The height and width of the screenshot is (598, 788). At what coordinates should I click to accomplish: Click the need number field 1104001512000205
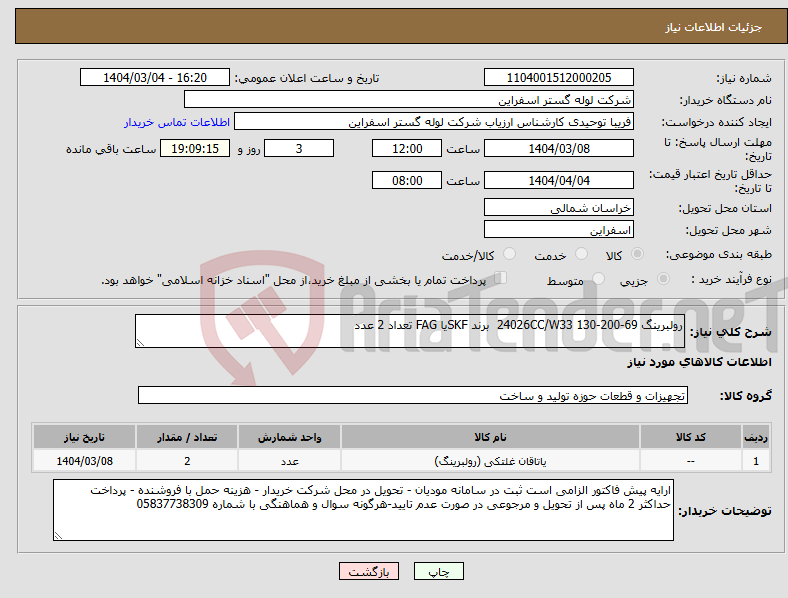point(559,77)
